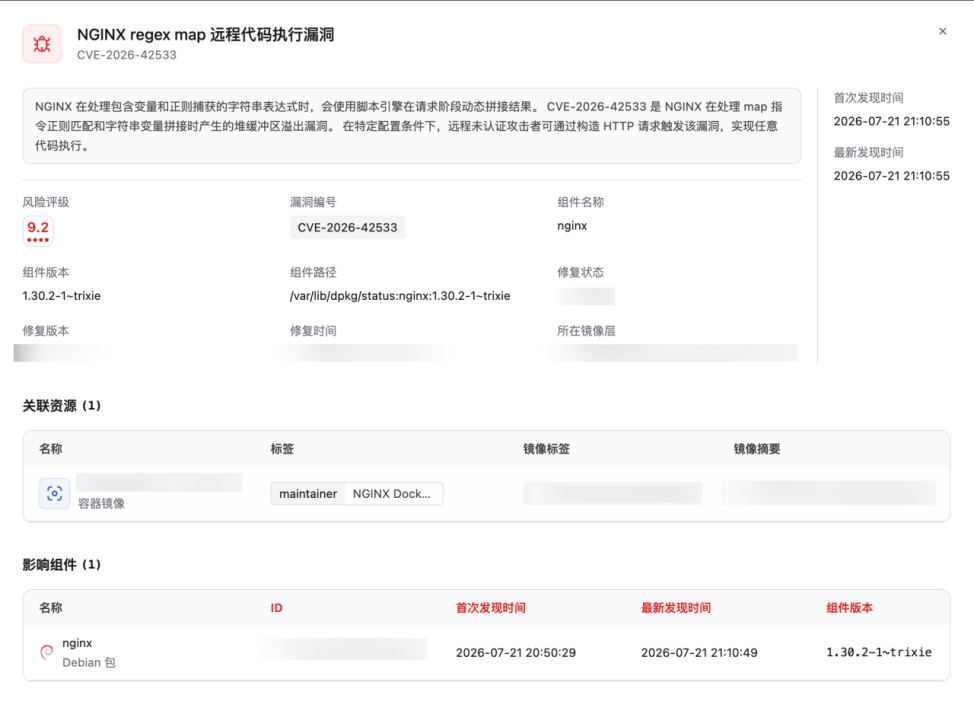Image resolution: width=974 pixels, height=708 pixels.
Task: Click the maintainer label tag
Action: (x=308, y=494)
